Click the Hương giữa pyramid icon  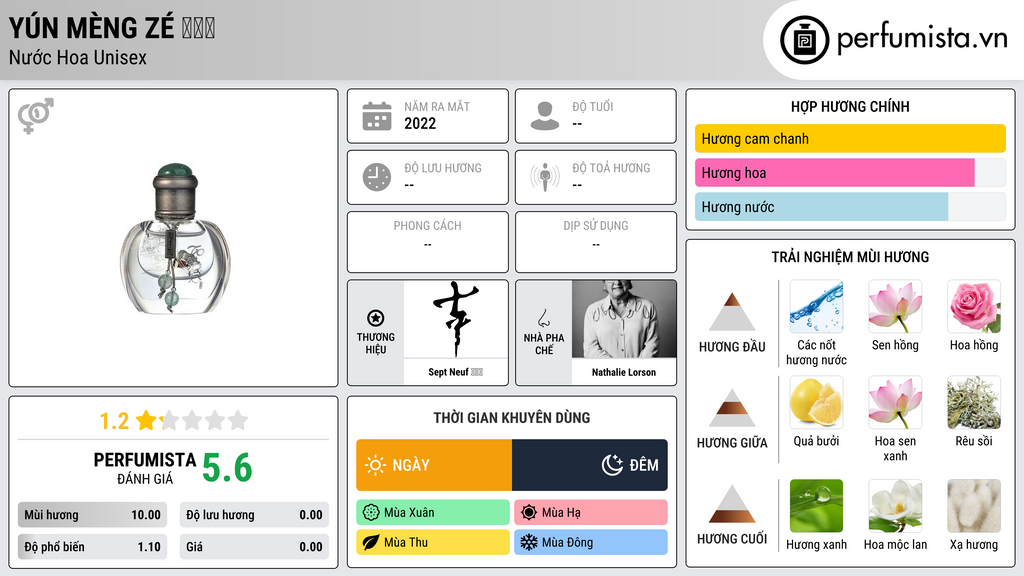tap(732, 408)
